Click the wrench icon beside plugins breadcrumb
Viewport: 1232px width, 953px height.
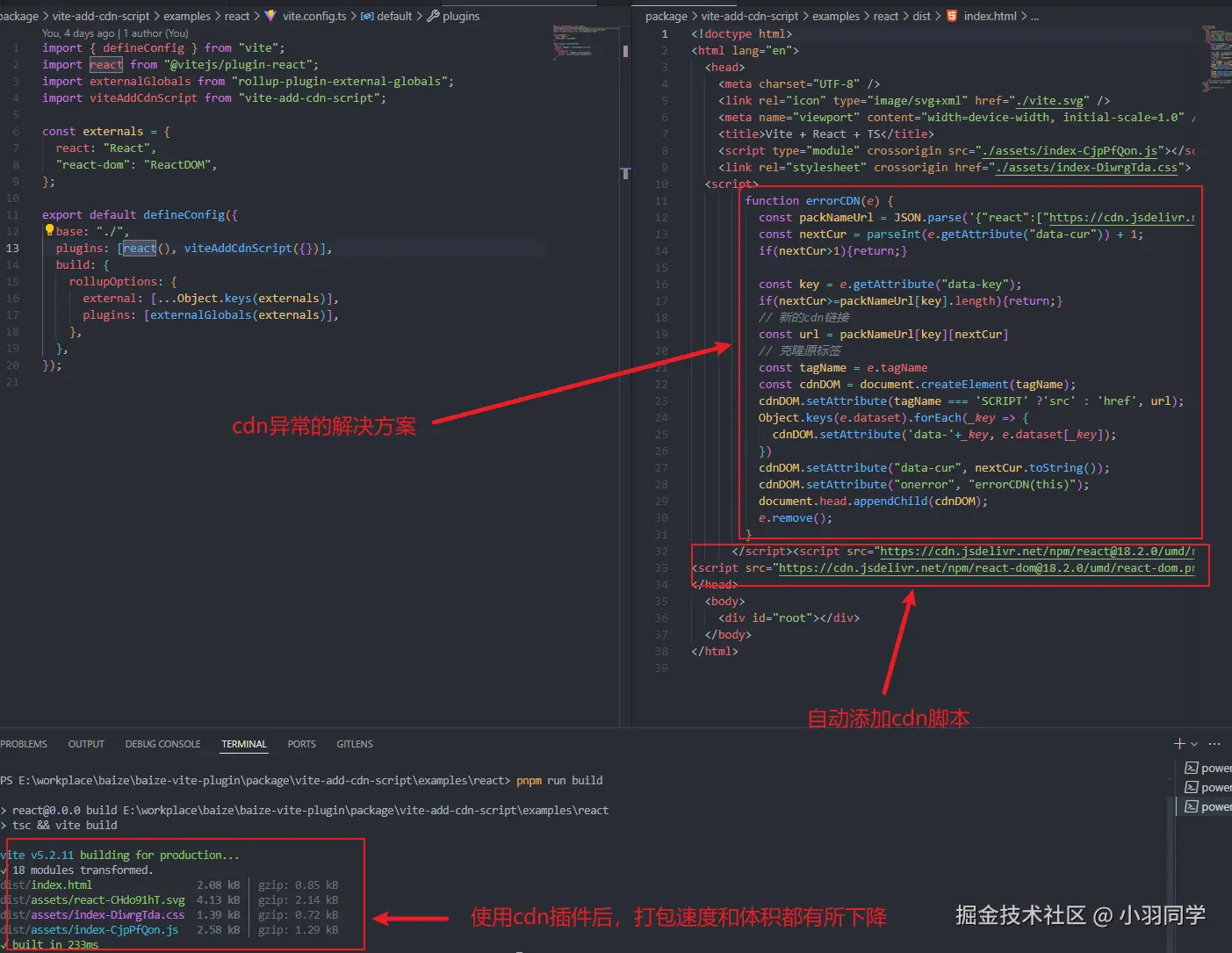pyautogui.click(x=432, y=16)
